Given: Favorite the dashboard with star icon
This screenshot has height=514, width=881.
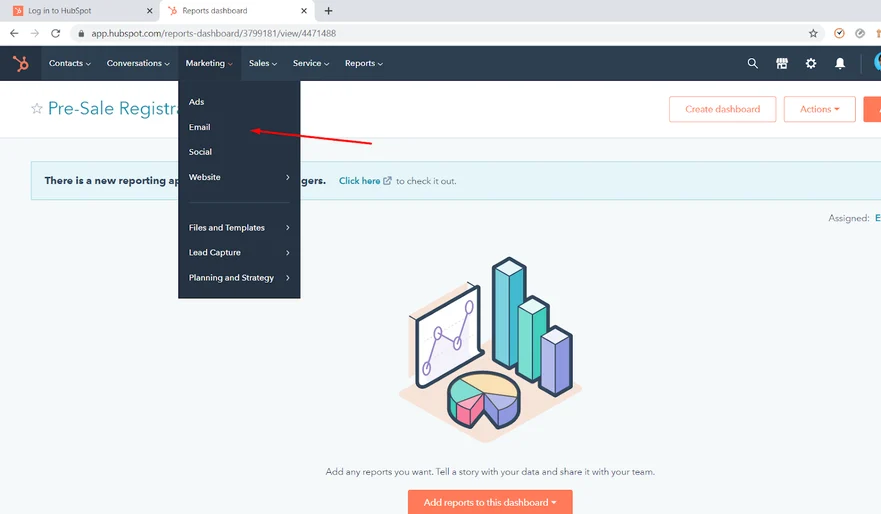Looking at the screenshot, I should 37,108.
